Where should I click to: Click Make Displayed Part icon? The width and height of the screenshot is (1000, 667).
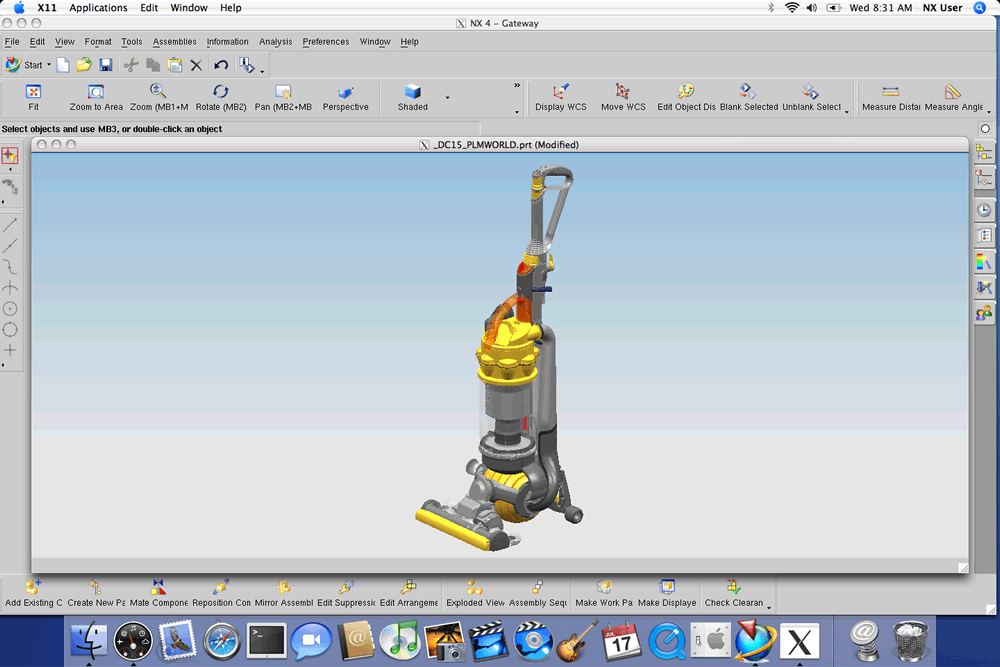(666, 587)
